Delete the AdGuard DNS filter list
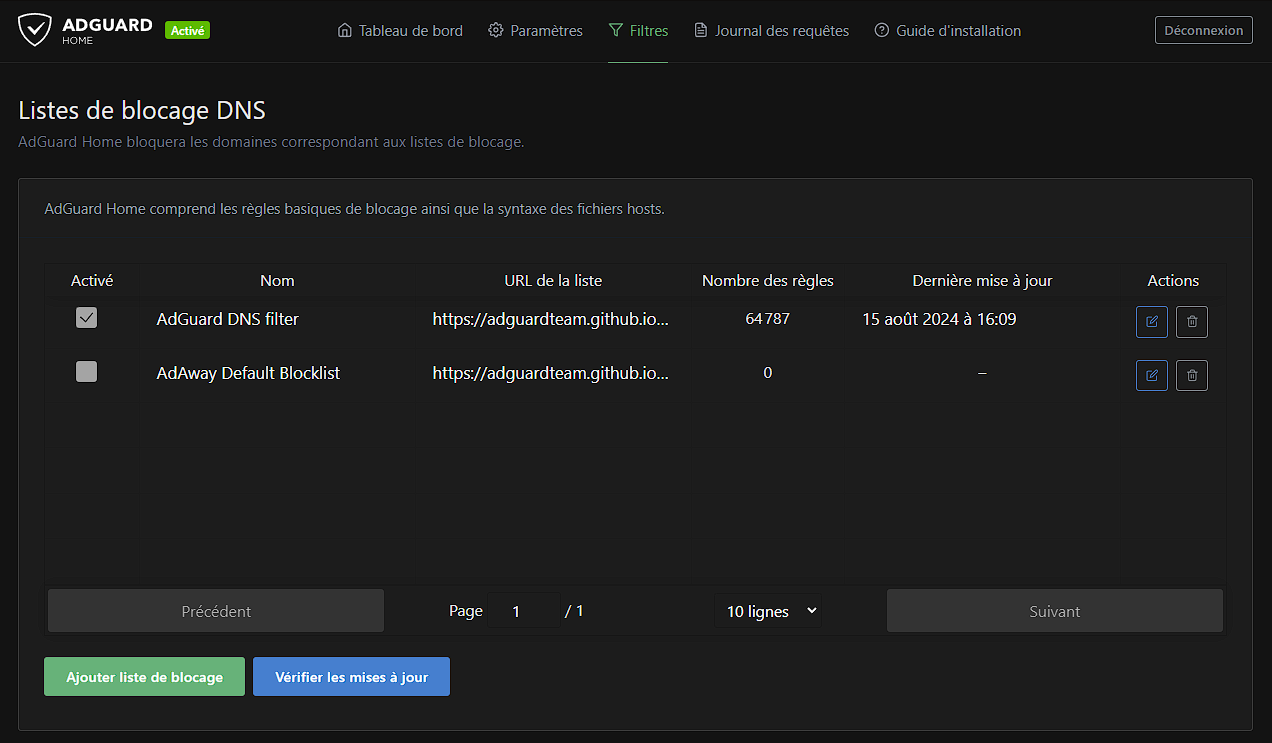This screenshot has width=1272, height=743. pos(1192,322)
